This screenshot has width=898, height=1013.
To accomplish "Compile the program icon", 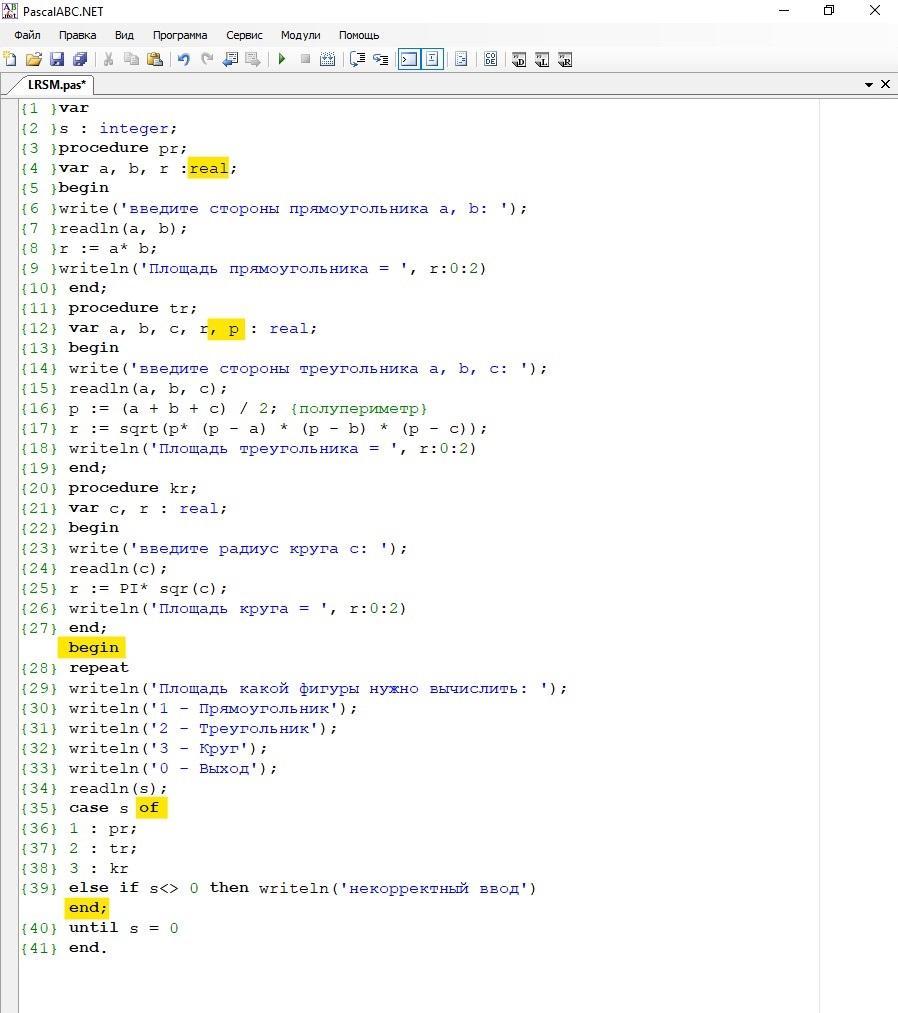I will coord(328,59).
